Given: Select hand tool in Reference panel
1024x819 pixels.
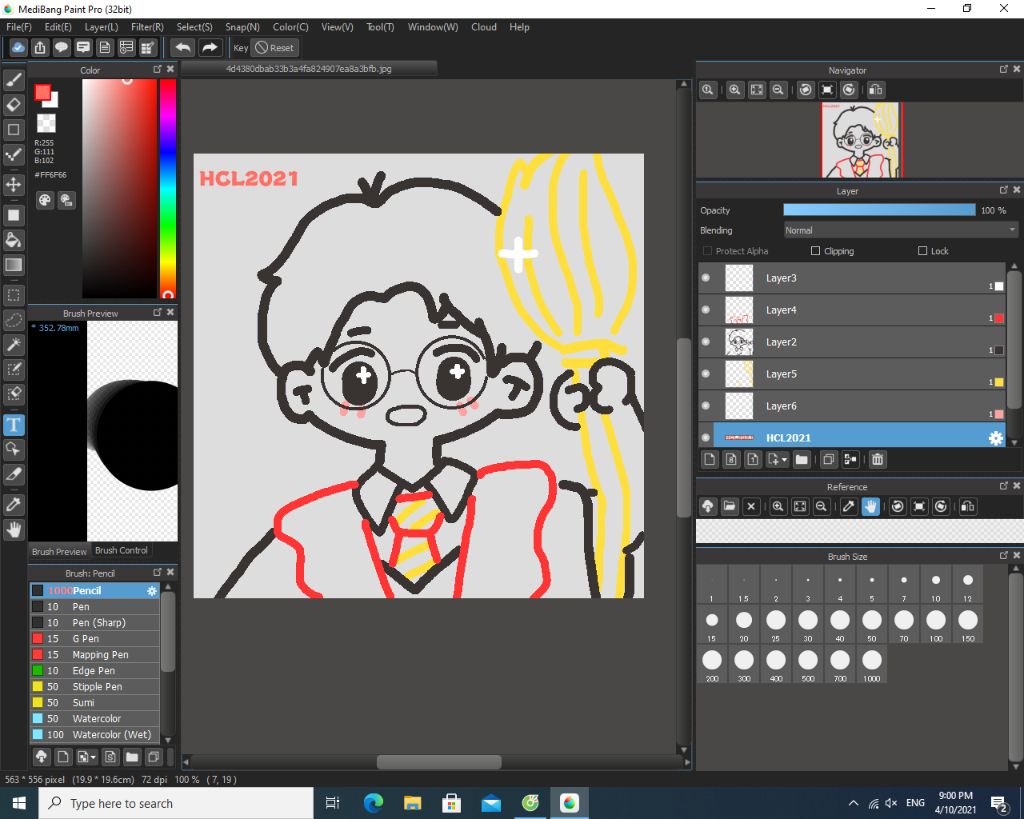Looking at the screenshot, I should pos(871,507).
